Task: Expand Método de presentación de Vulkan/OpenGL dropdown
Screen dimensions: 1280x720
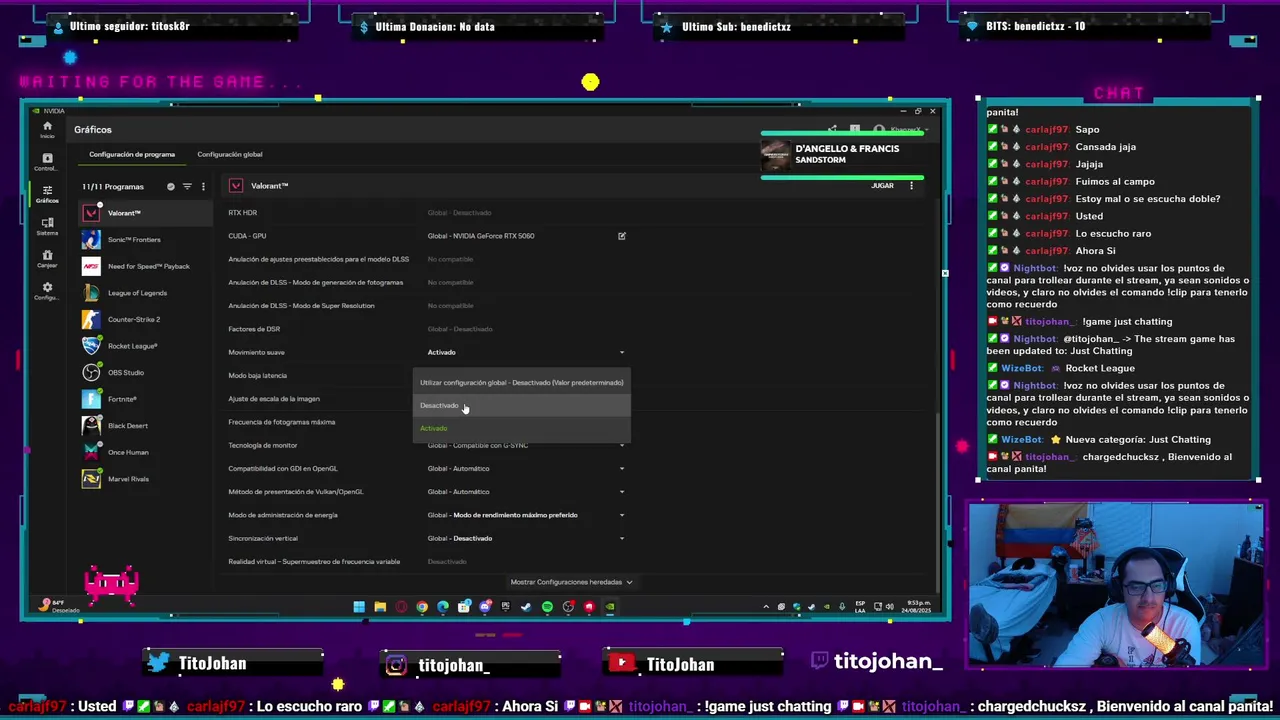Action: tap(621, 492)
